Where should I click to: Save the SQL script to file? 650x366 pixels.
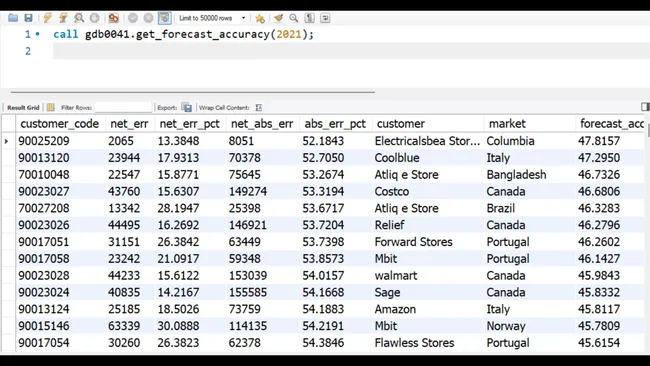pyautogui.click(x=28, y=18)
